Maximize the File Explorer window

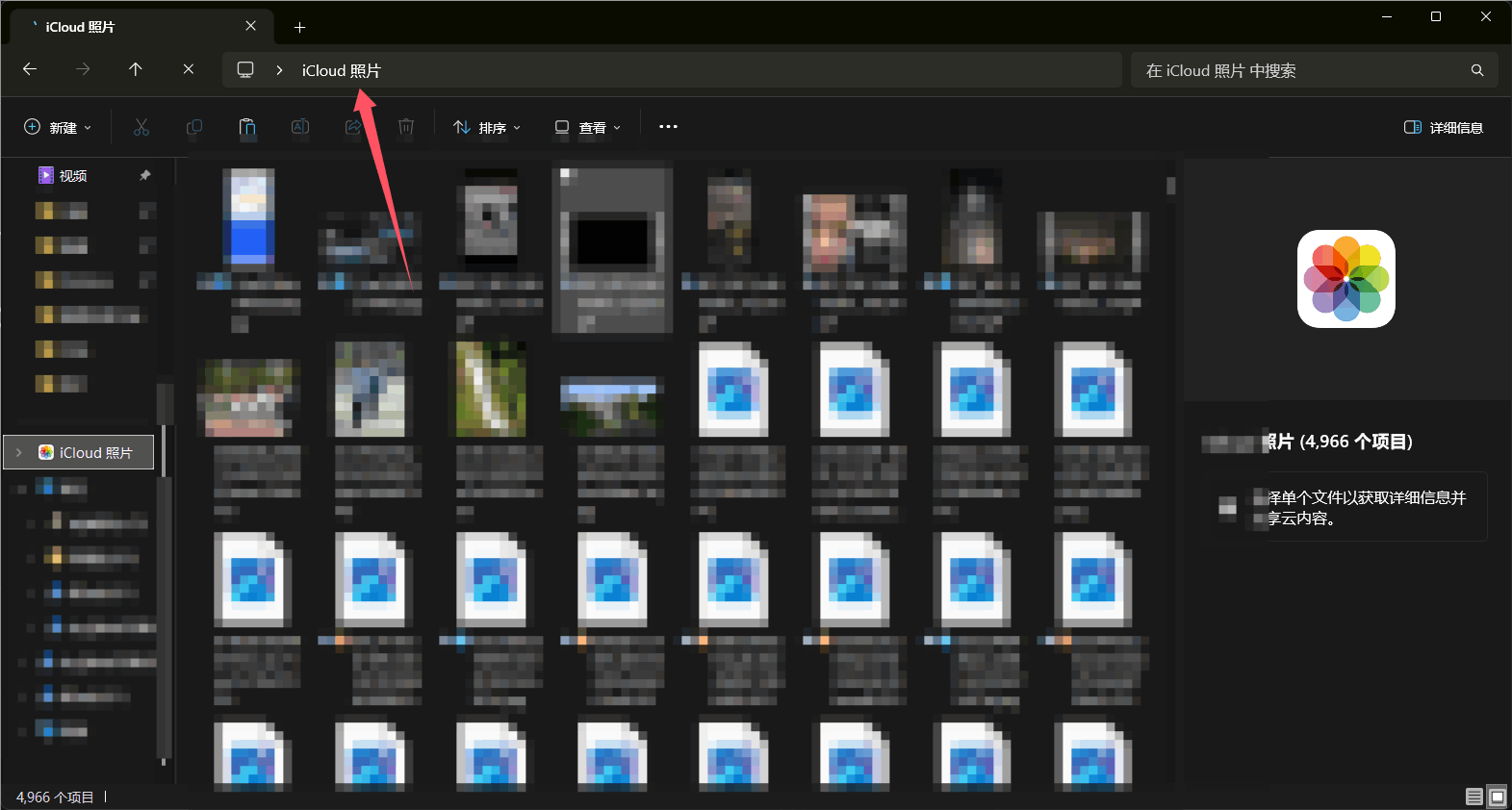click(x=1436, y=16)
